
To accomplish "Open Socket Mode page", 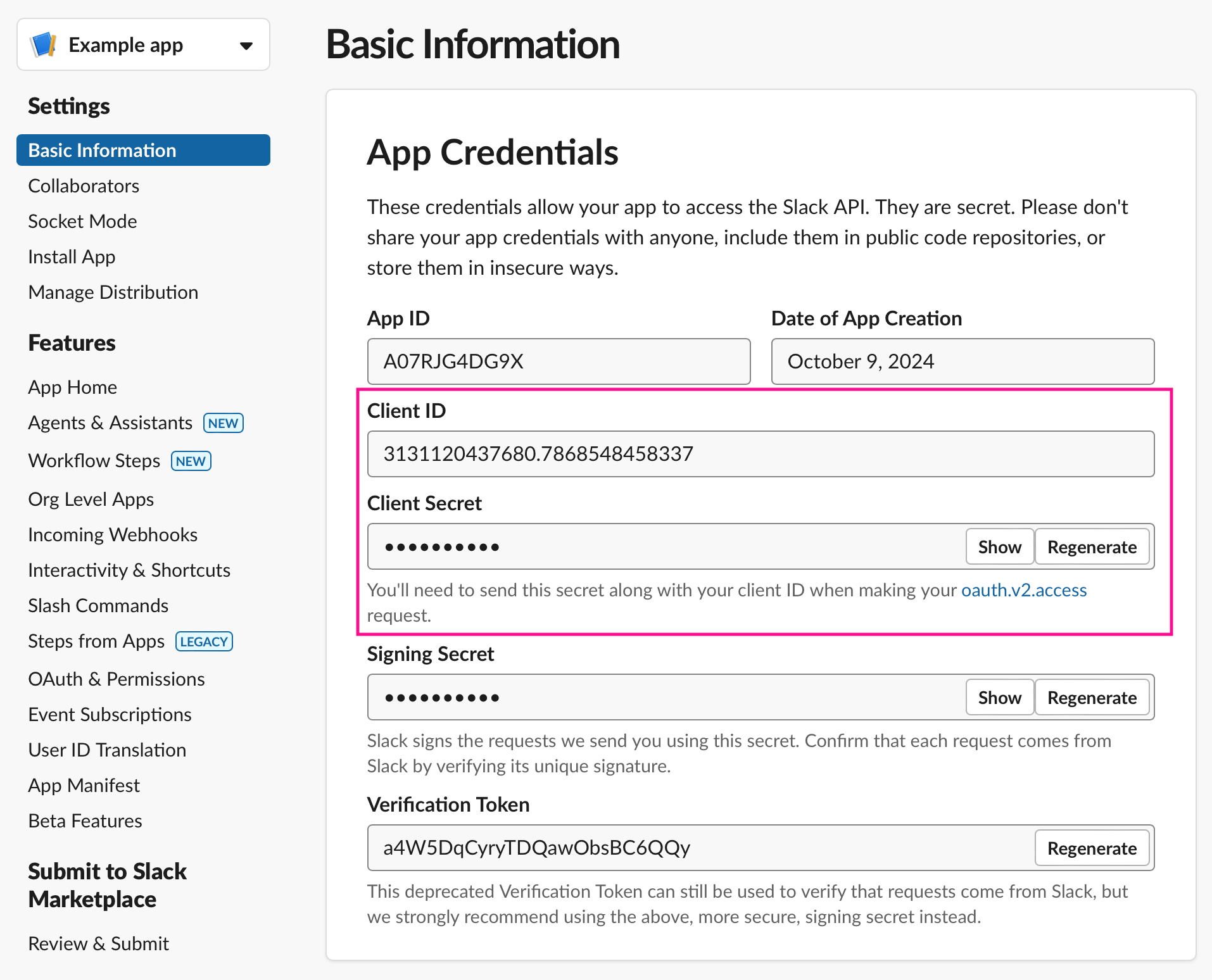I will (82, 222).
